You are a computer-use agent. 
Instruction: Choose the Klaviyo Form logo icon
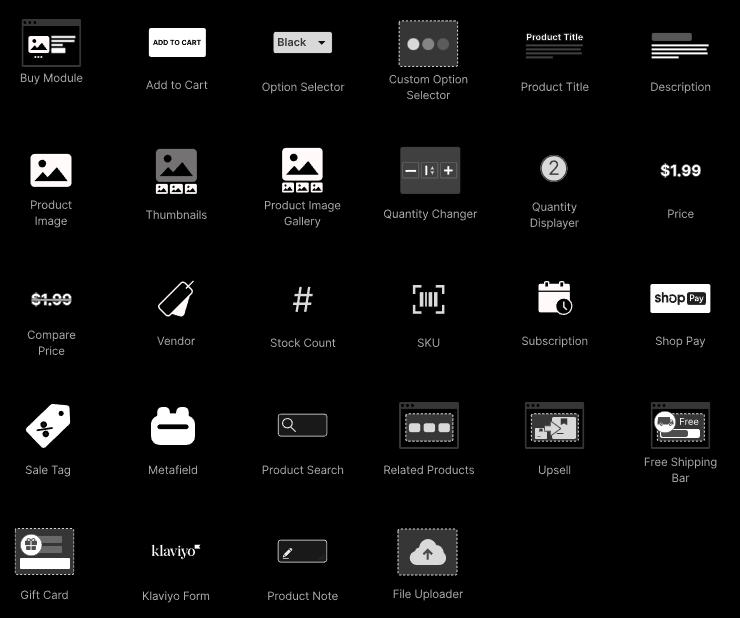(176, 551)
